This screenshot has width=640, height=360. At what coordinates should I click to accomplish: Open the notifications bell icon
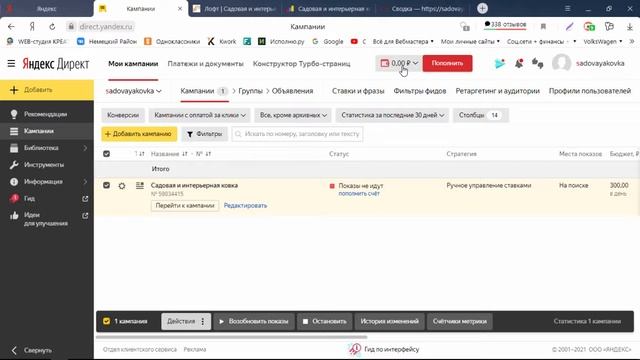(519, 63)
